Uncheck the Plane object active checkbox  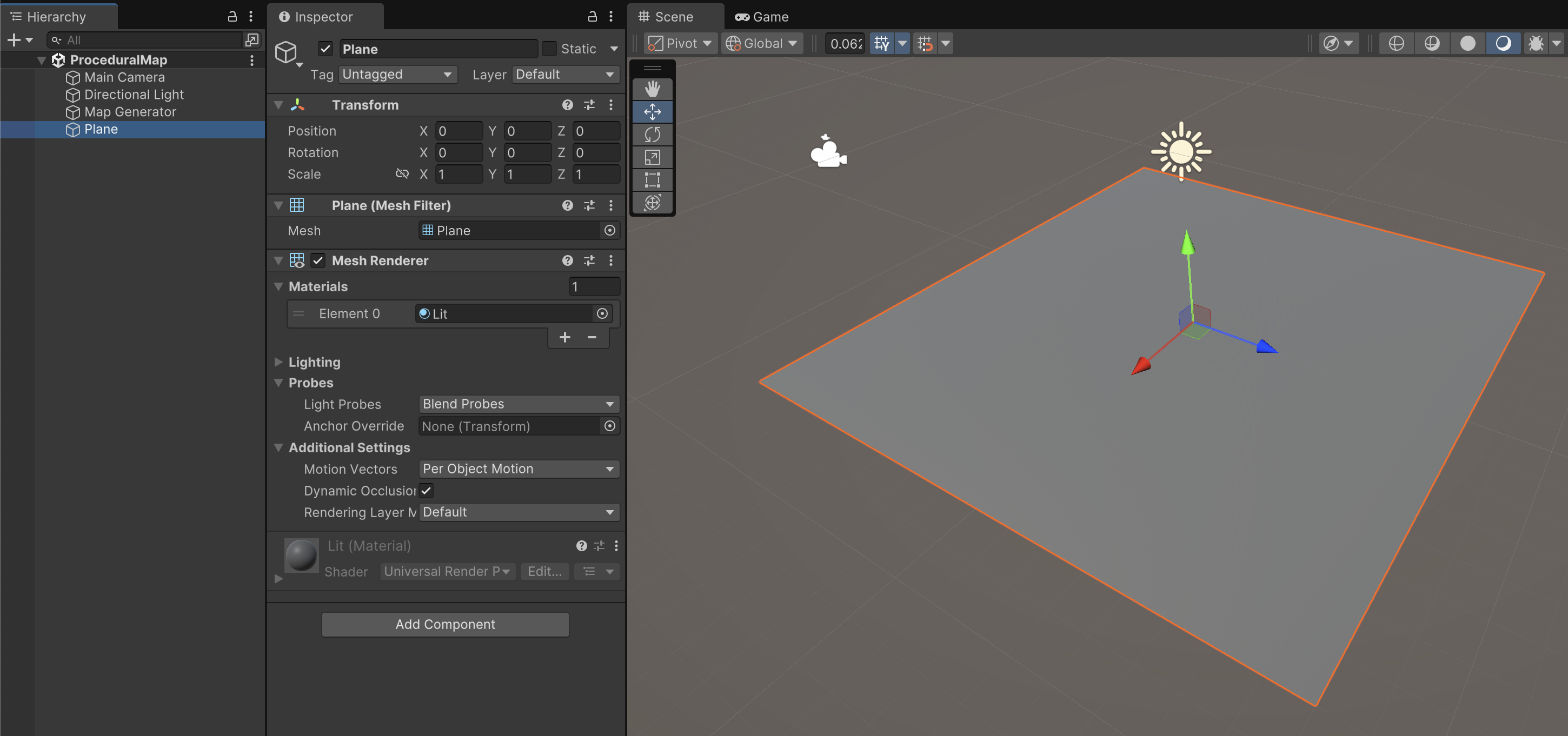[325, 49]
